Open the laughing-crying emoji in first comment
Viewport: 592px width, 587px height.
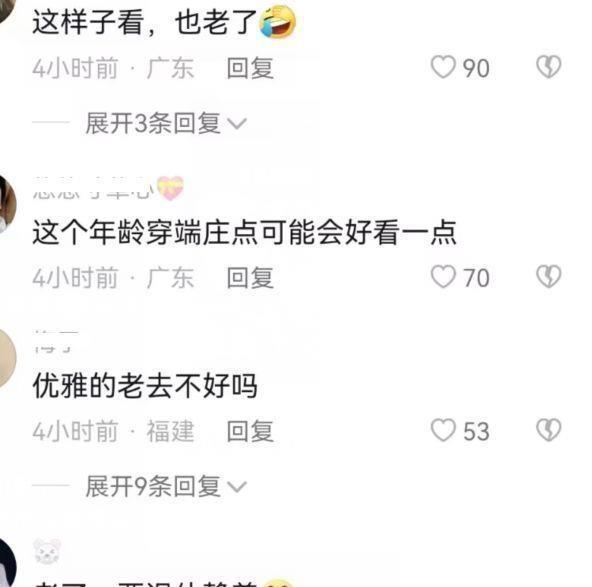click(x=278, y=22)
